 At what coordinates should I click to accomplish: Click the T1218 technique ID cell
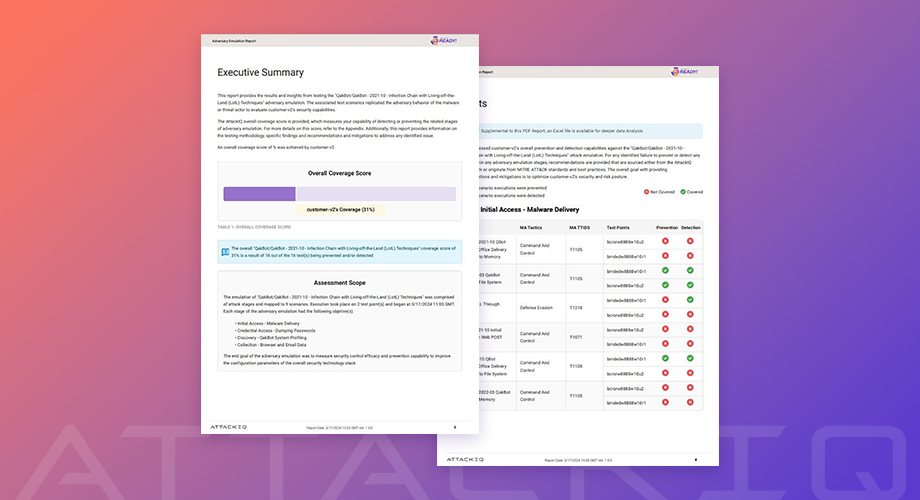tap(576, 308)
